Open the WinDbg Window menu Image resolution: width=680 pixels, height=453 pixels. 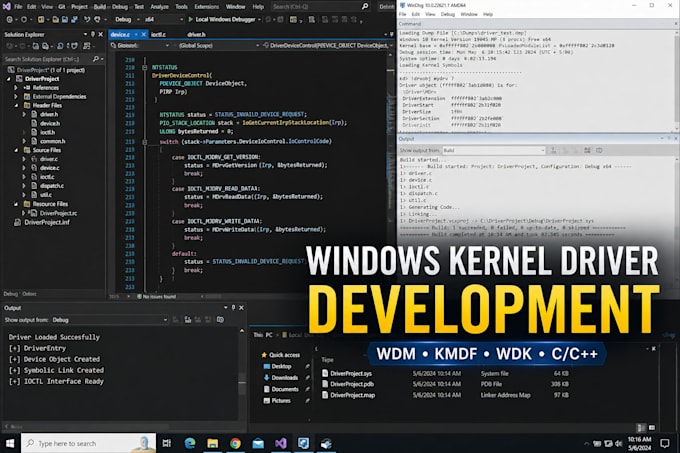tap(469, 14)
